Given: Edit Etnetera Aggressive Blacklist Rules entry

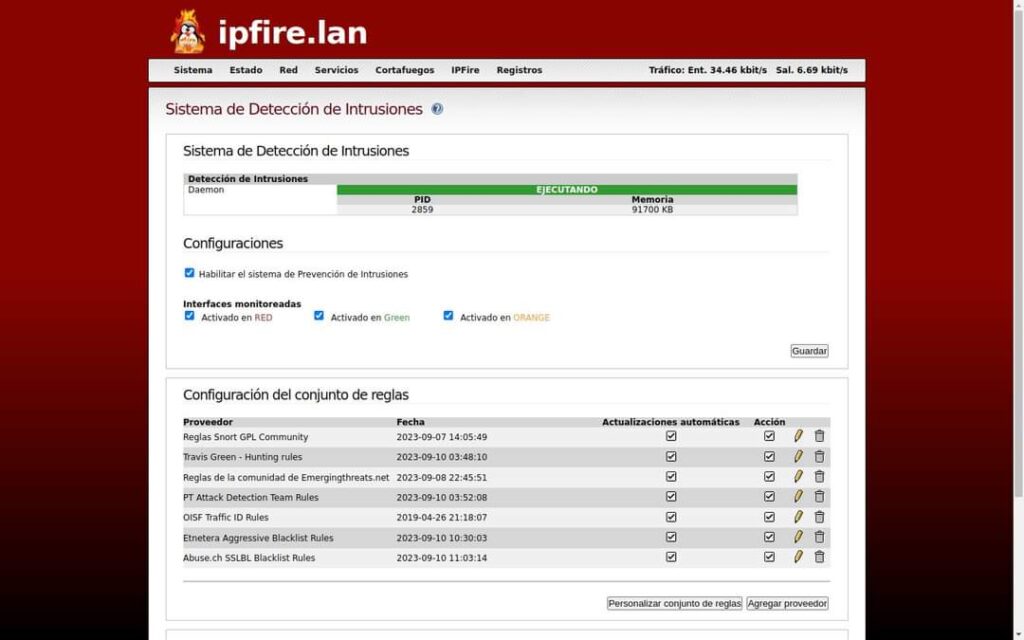Looking at the screenshot, I should [798, 537].
